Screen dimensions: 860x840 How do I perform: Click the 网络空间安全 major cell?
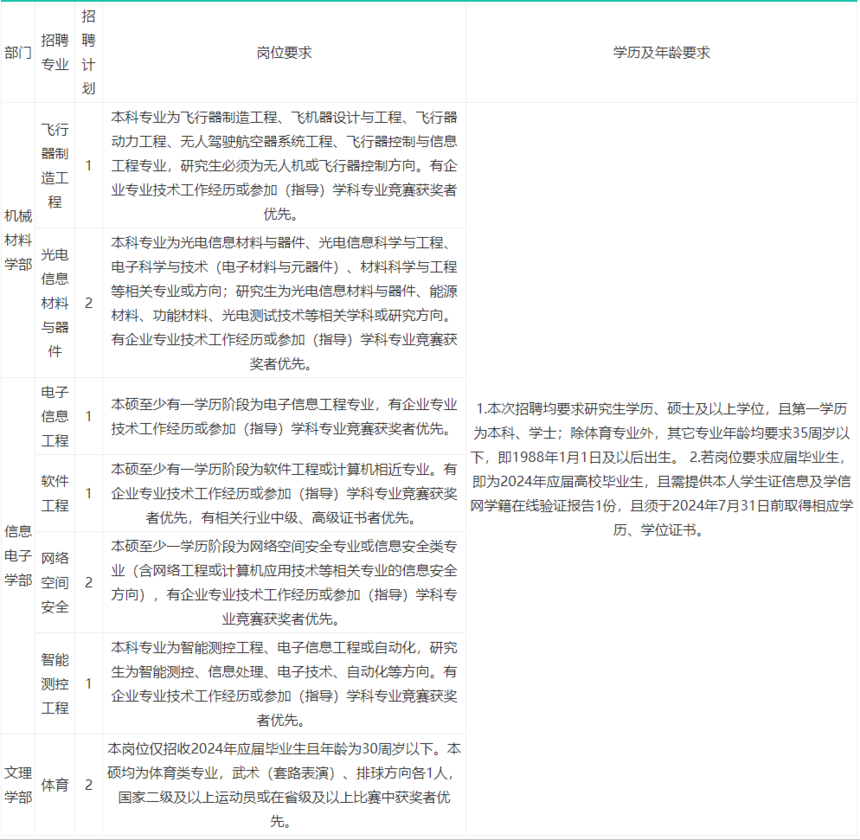tap(55, 582)
